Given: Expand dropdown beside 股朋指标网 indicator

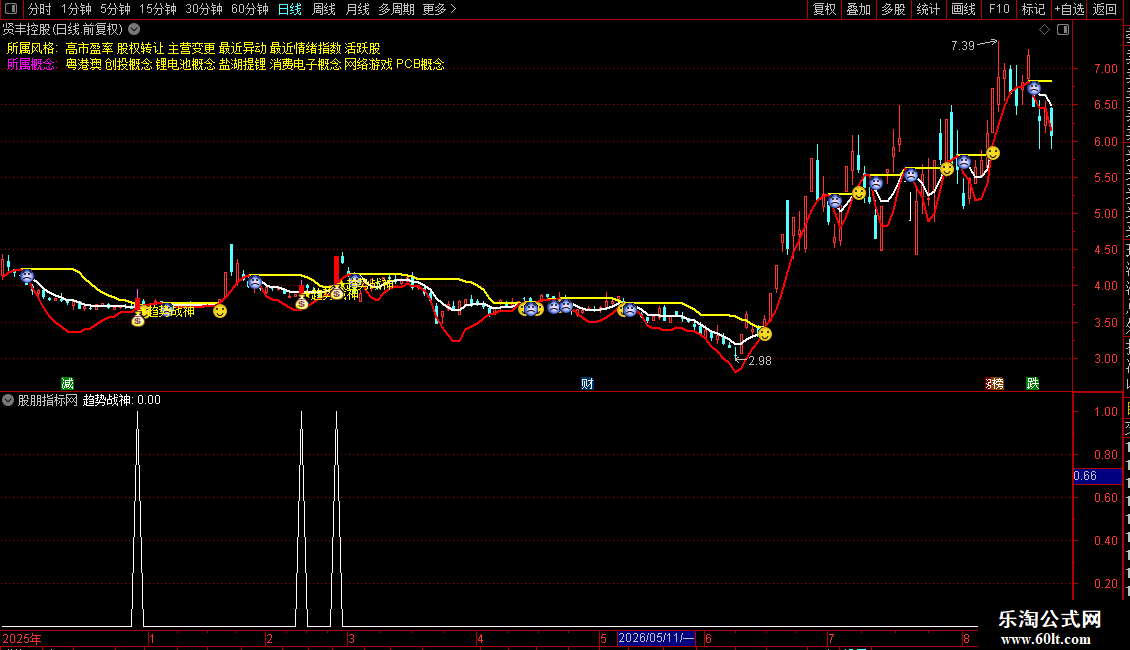Looking at the screenshot, I should point(8,400).
